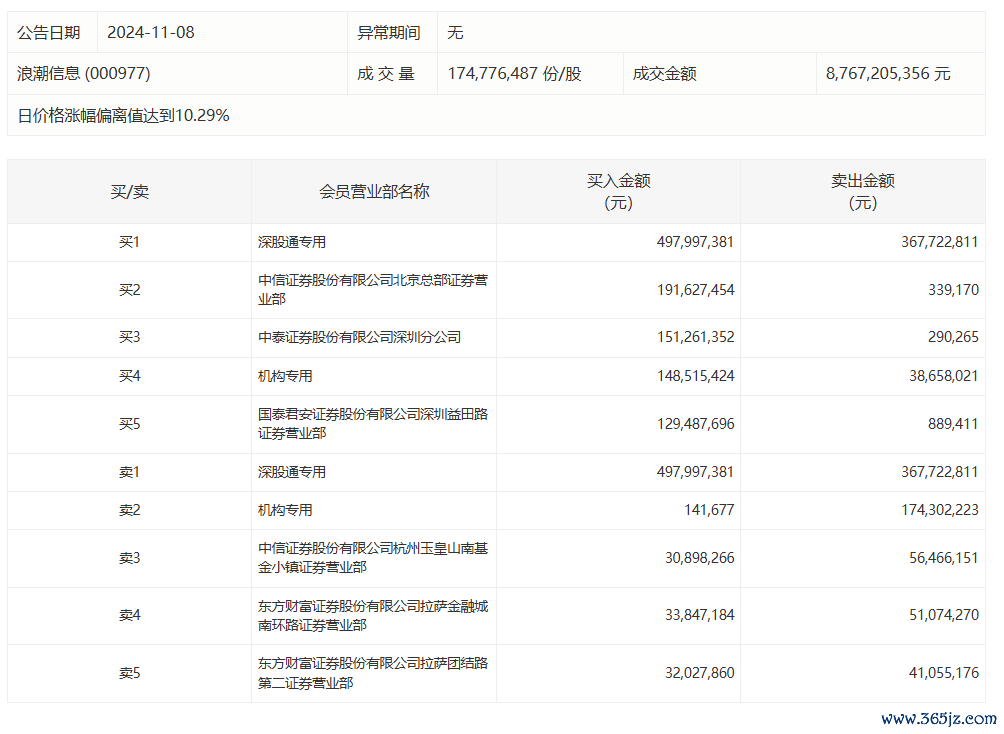Click turnover value 8,767,205,356 元
The width and height of the screenshot is (1004, 734).
pos(888,74)
